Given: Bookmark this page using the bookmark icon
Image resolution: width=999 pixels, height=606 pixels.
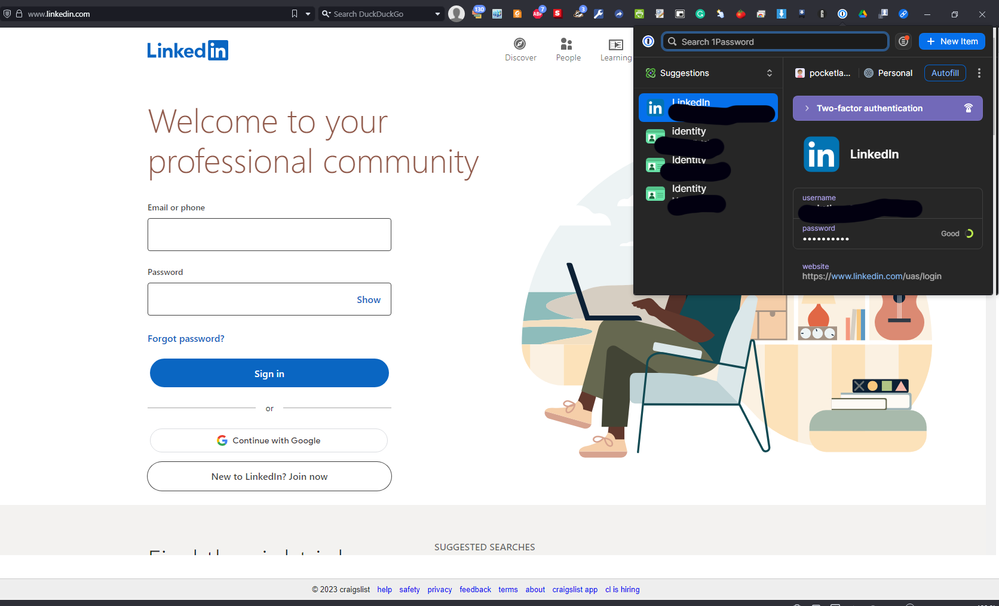Looking at the screenshot, I should click(x=294, y=13).
